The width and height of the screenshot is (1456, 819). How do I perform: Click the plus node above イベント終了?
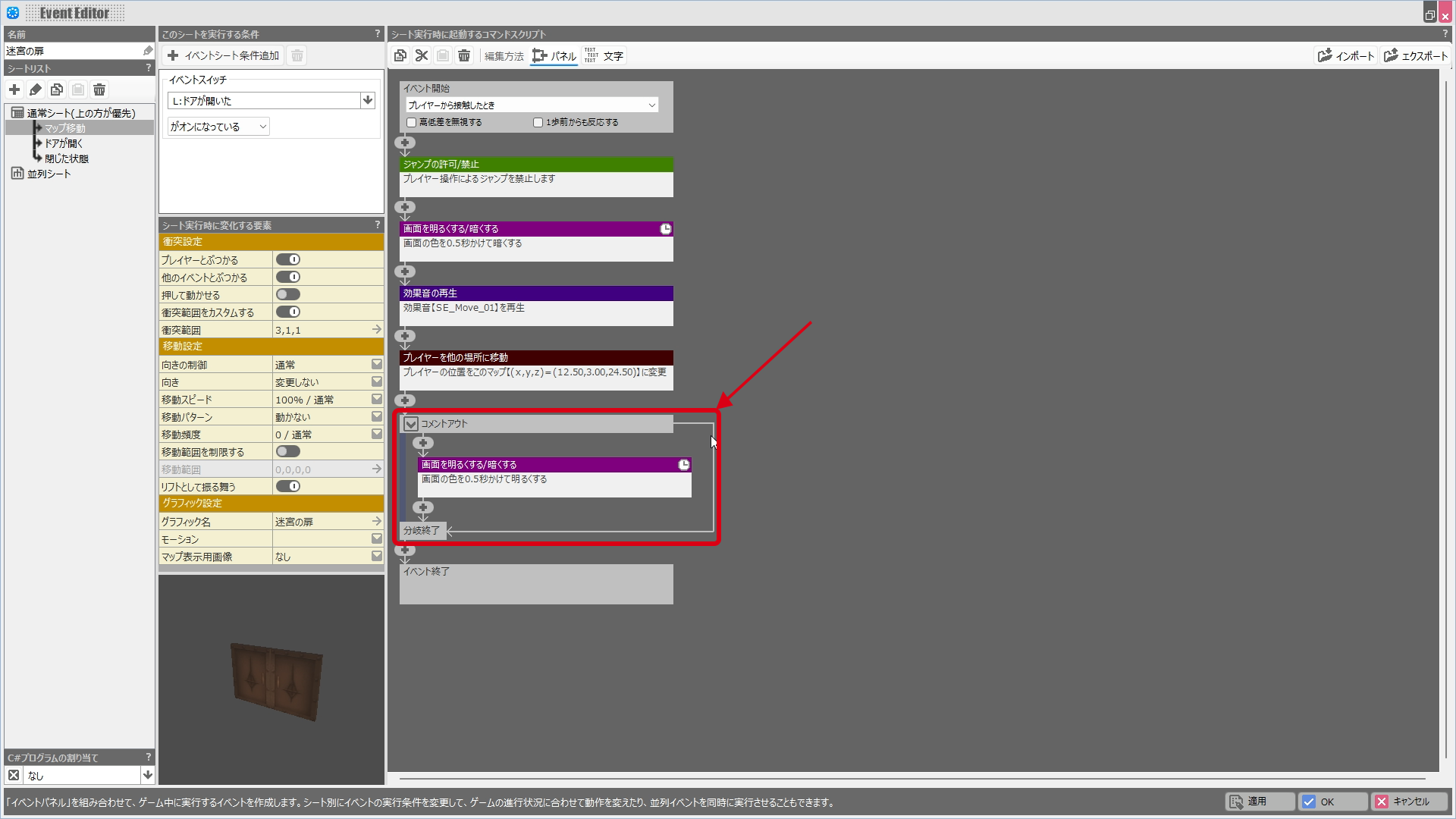click(405, 550)
